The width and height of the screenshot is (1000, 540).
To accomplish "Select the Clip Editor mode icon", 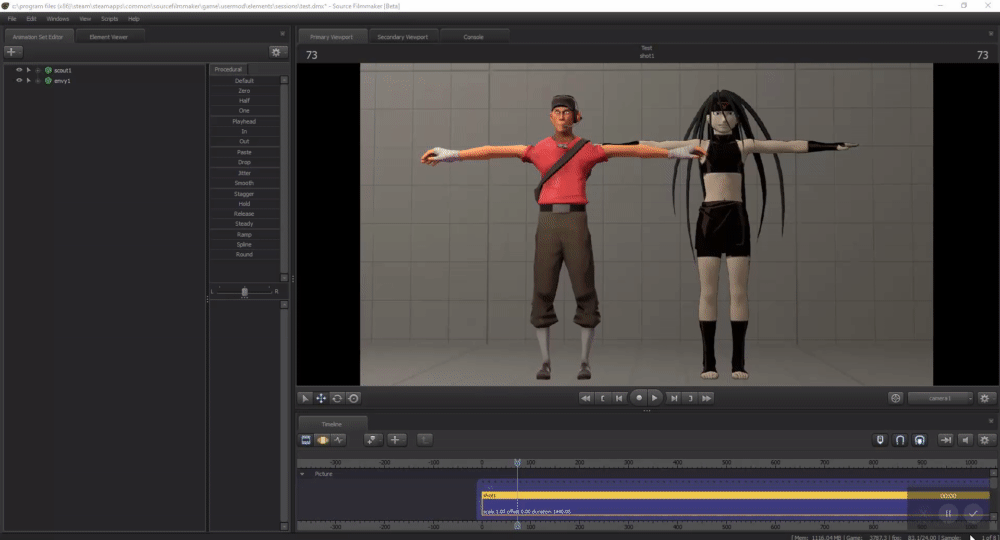I will pos(306,439).
